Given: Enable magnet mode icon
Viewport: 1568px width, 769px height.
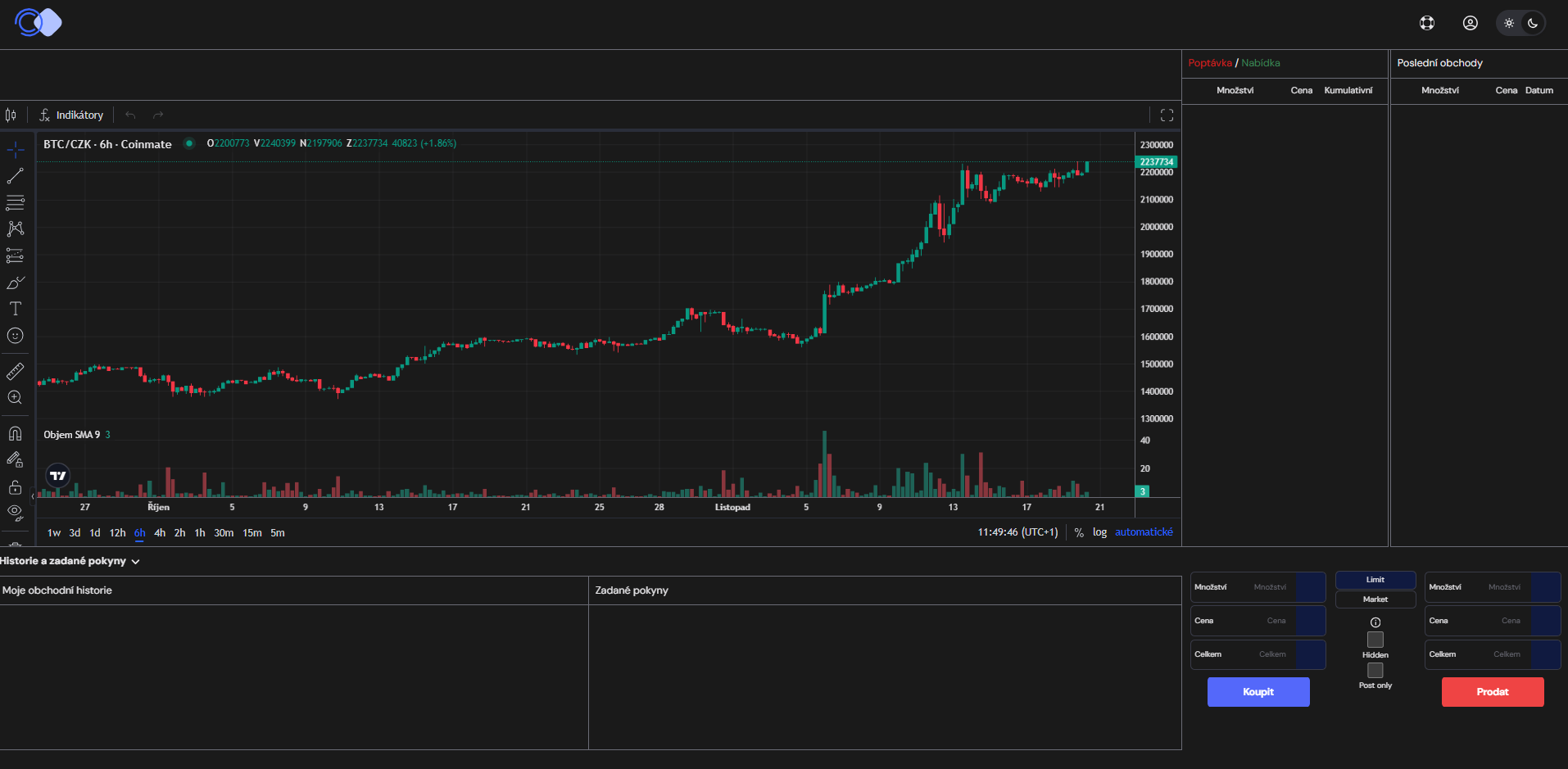Looking at the screenshot, I should click(16, 434).
